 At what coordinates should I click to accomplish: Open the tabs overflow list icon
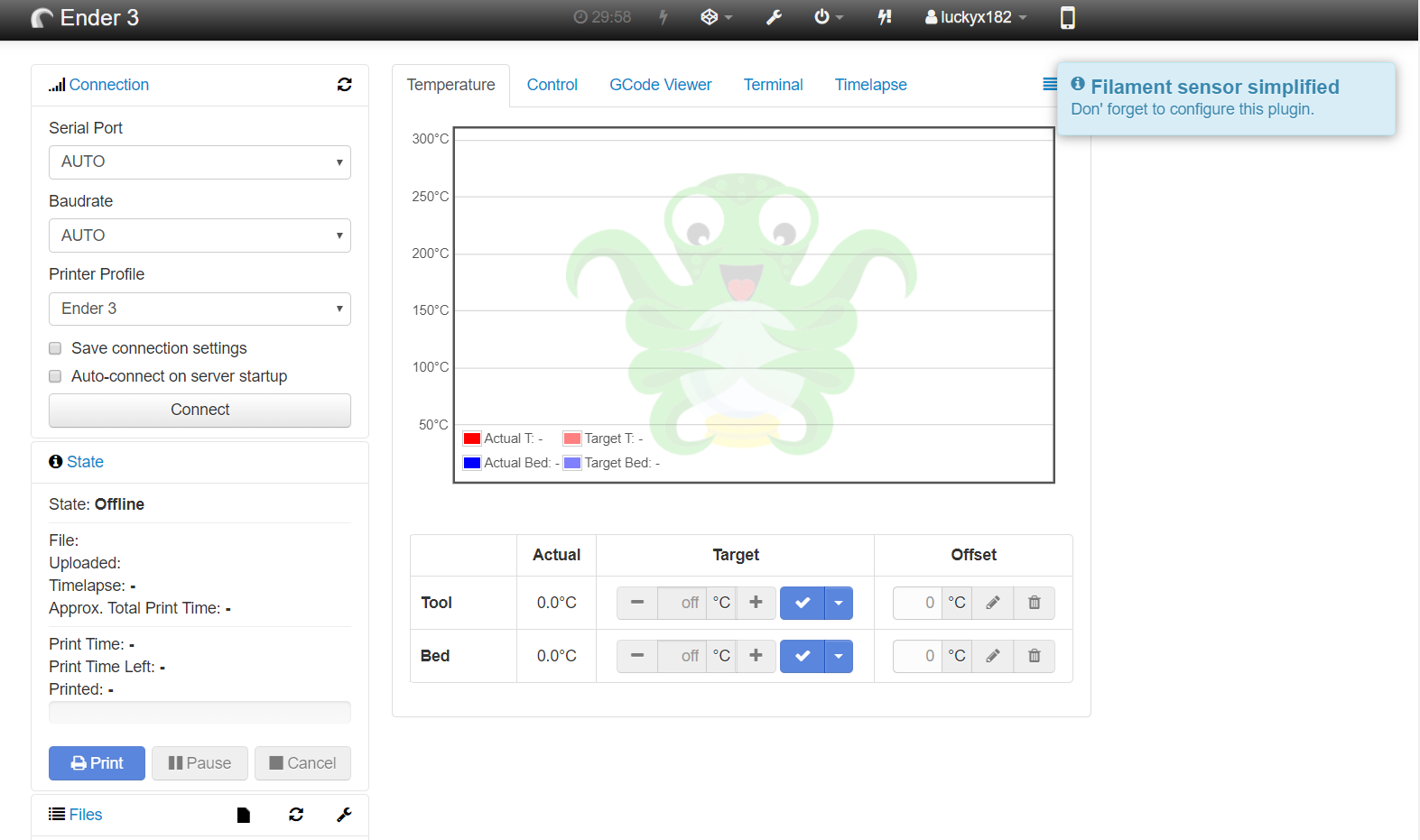pyautogui.click(x=1050, y=84)
